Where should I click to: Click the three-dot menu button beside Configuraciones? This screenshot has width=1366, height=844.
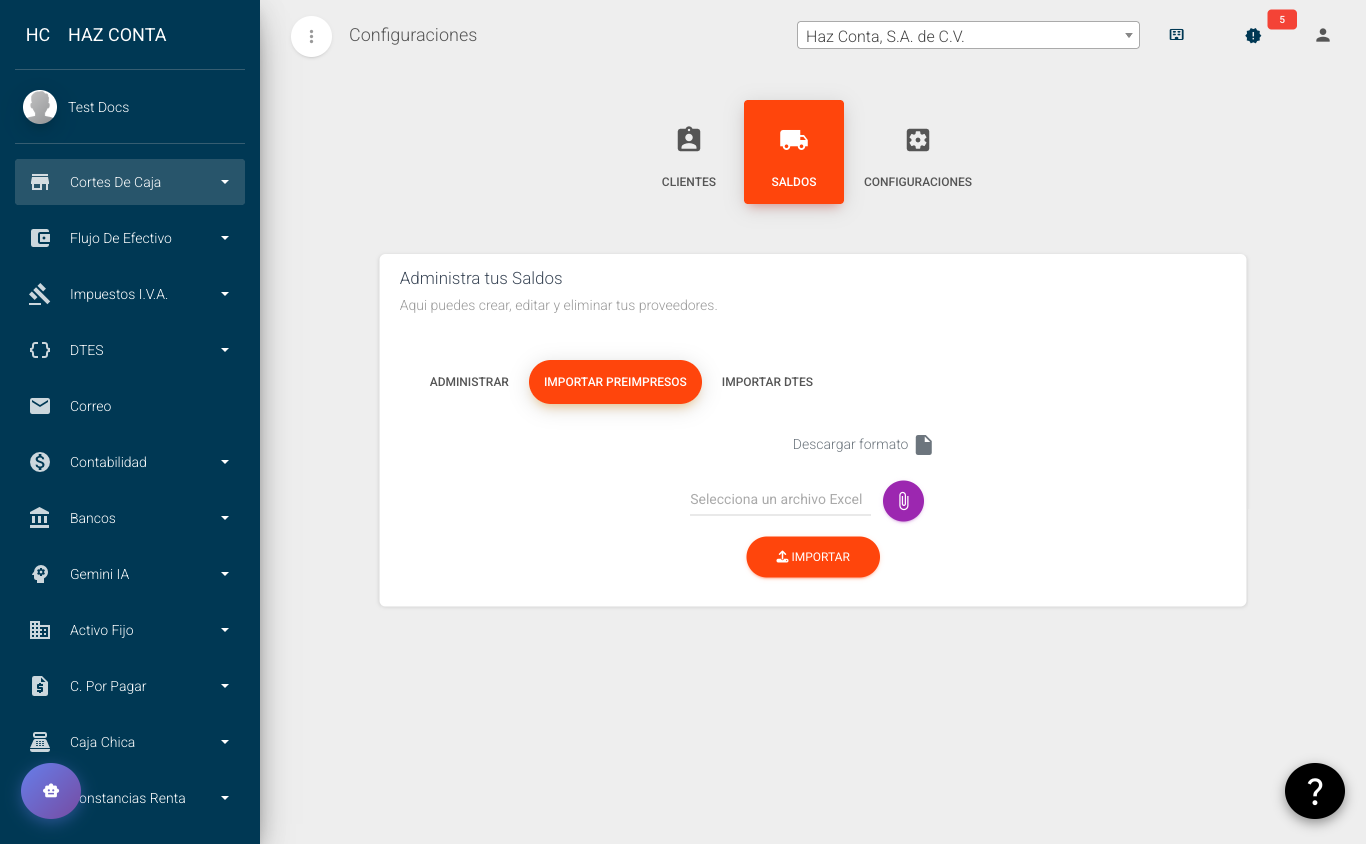tap(311, 37)
